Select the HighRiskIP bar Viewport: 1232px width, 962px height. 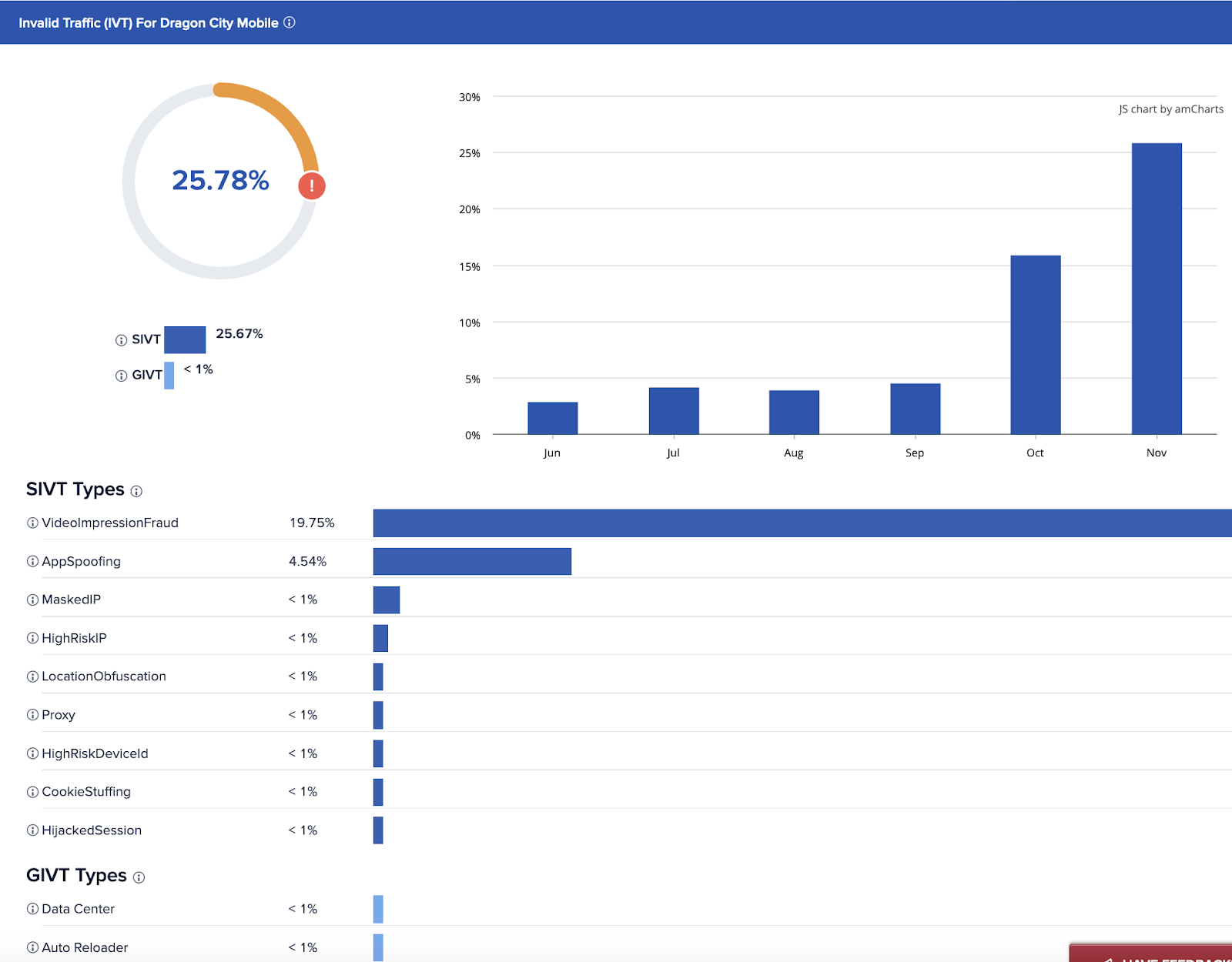point(380,638)
